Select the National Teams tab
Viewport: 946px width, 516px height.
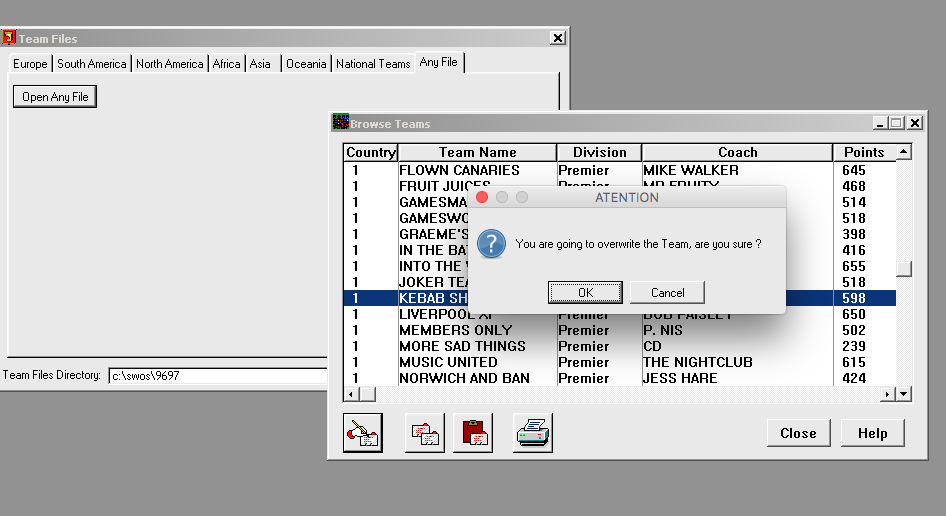tap(373, 64)
